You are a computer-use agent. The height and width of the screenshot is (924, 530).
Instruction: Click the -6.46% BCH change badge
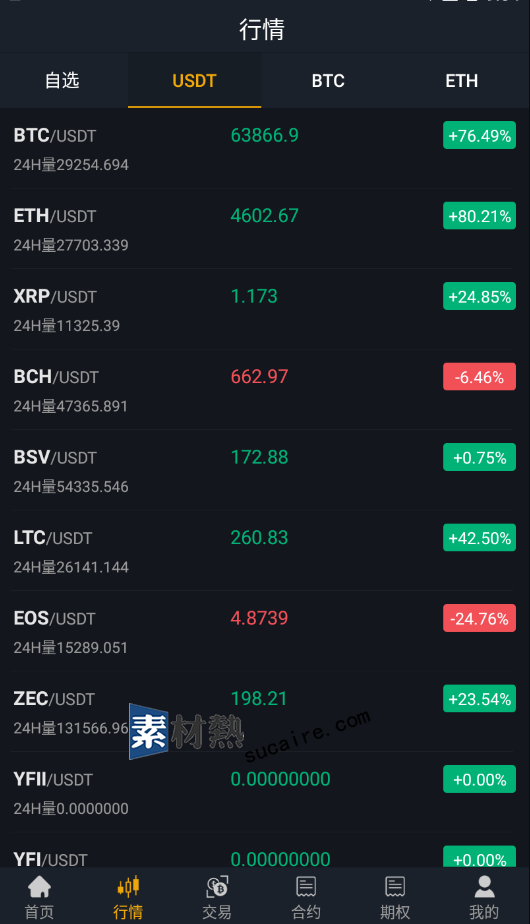click(x=479, y=377)
